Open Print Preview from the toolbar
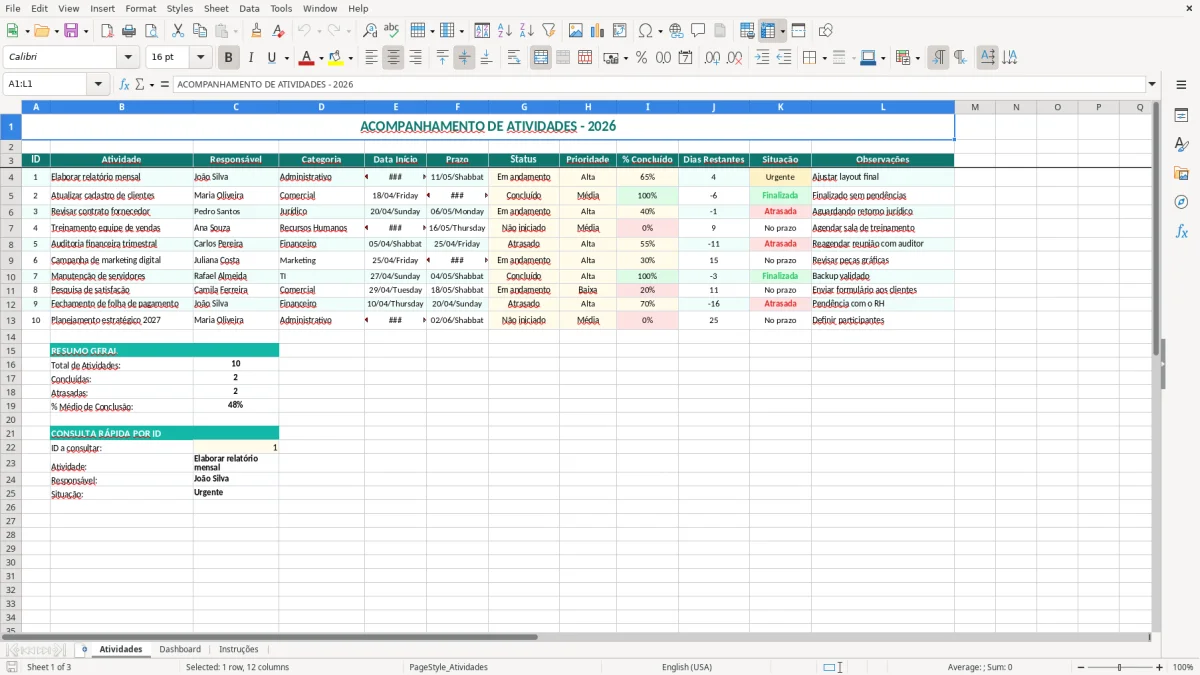Screen dimensions: 1200x675 (150, 31)
